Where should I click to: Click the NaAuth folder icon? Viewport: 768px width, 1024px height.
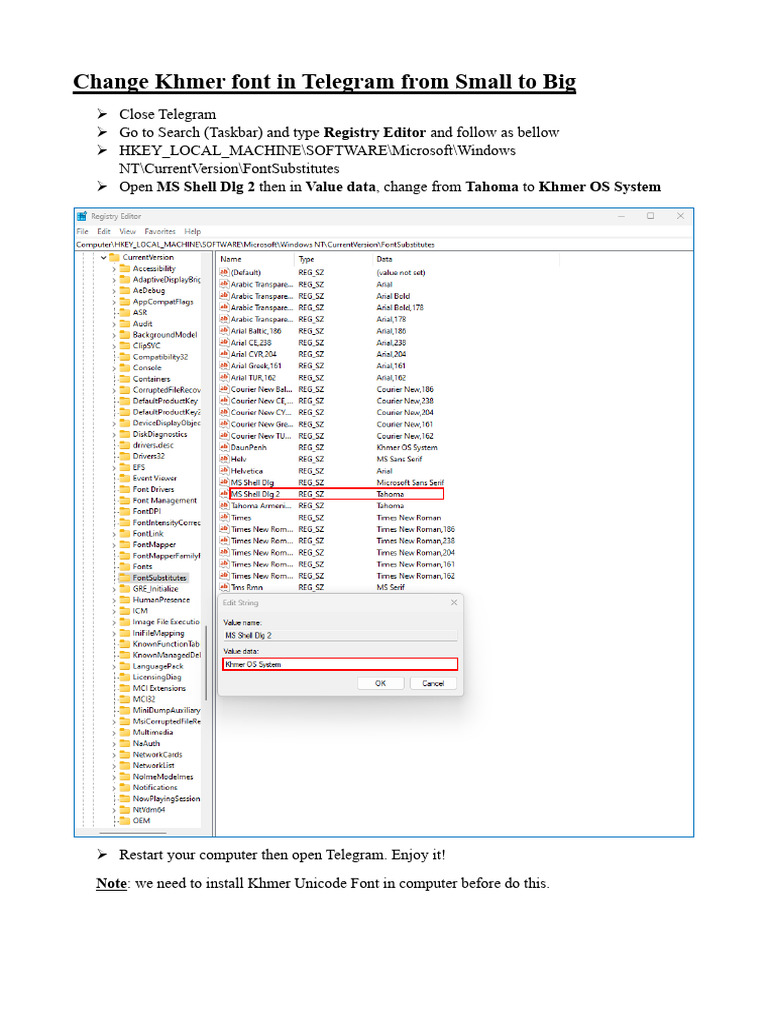coord(125,743)
